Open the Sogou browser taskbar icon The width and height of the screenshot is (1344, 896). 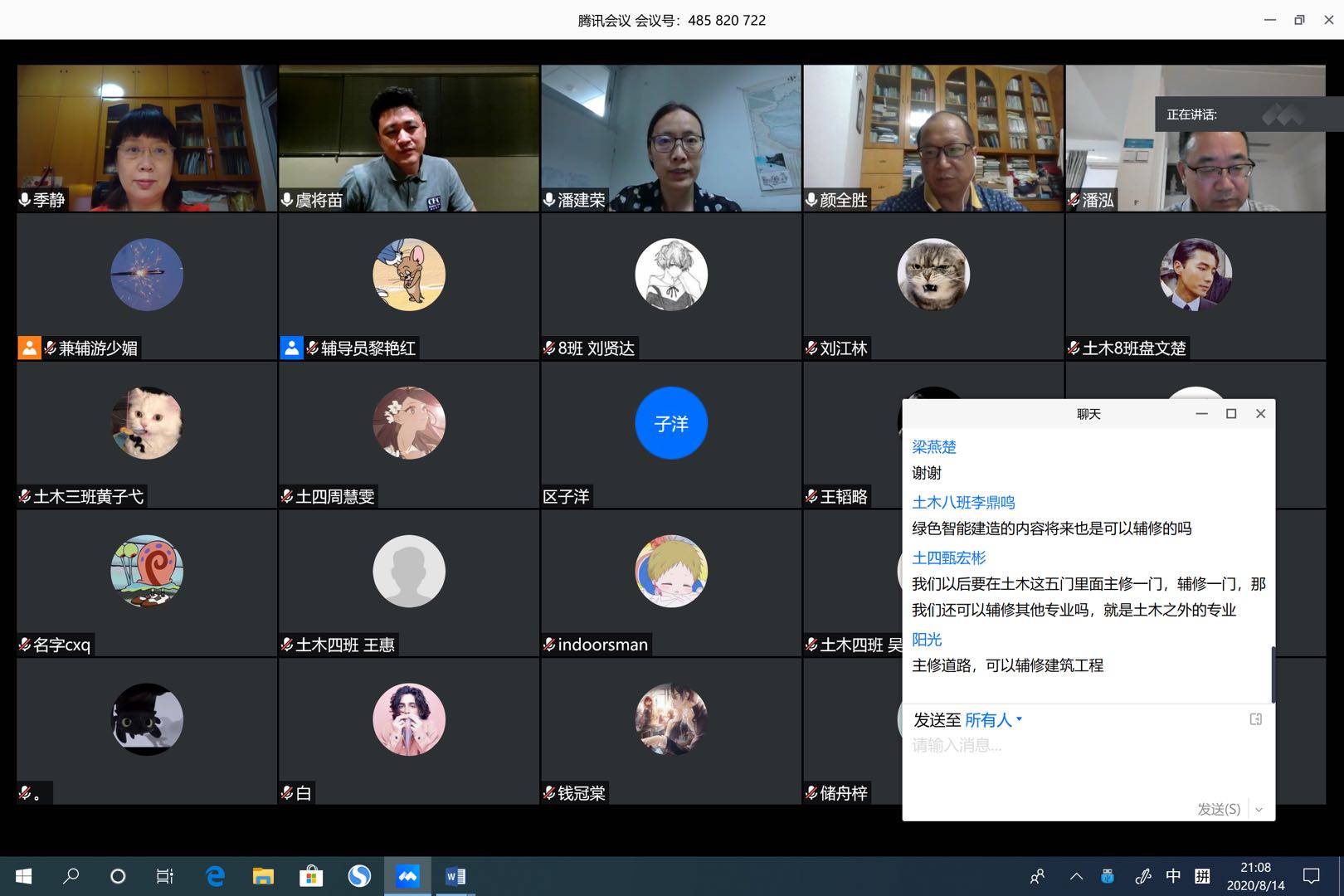pos(359,876)
